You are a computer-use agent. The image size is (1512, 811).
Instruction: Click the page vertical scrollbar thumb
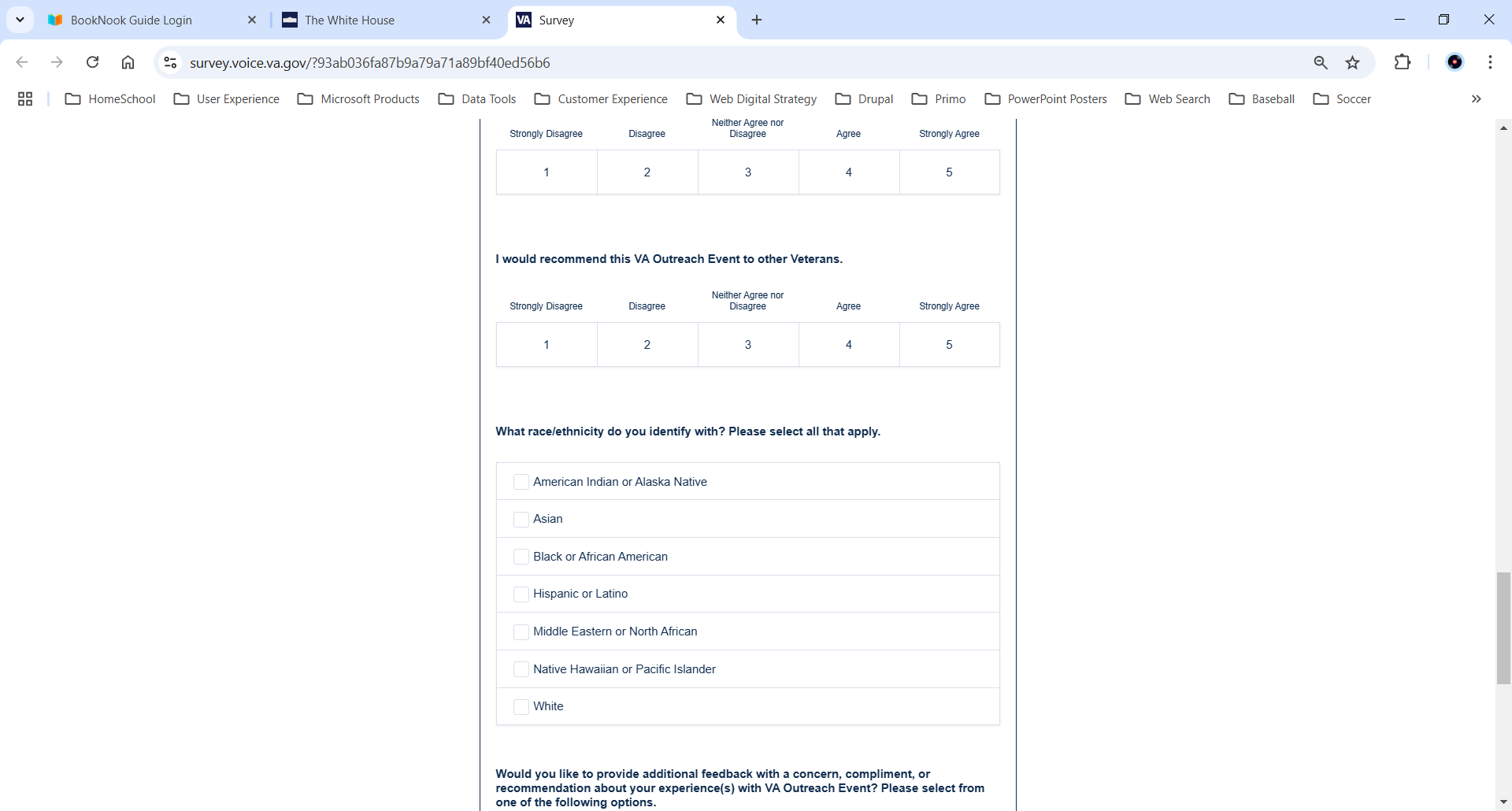point(1503,628)
